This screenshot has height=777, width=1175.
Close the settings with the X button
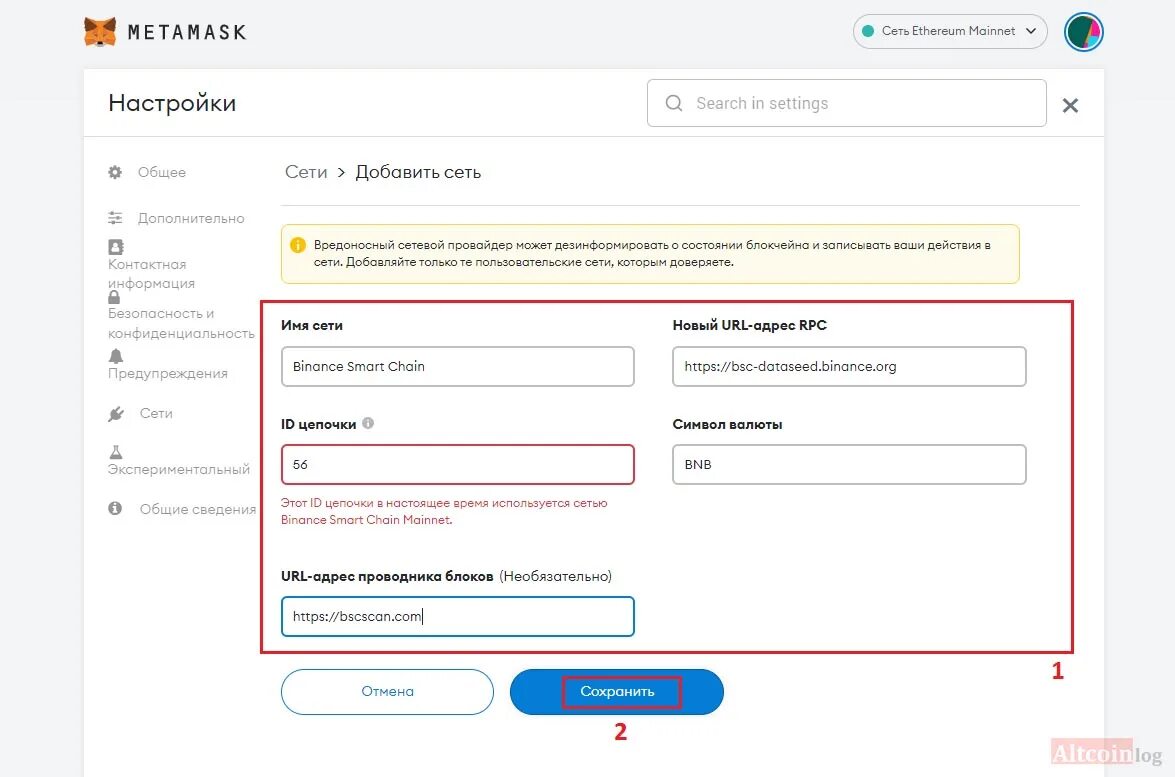[x=1070, y=106]
